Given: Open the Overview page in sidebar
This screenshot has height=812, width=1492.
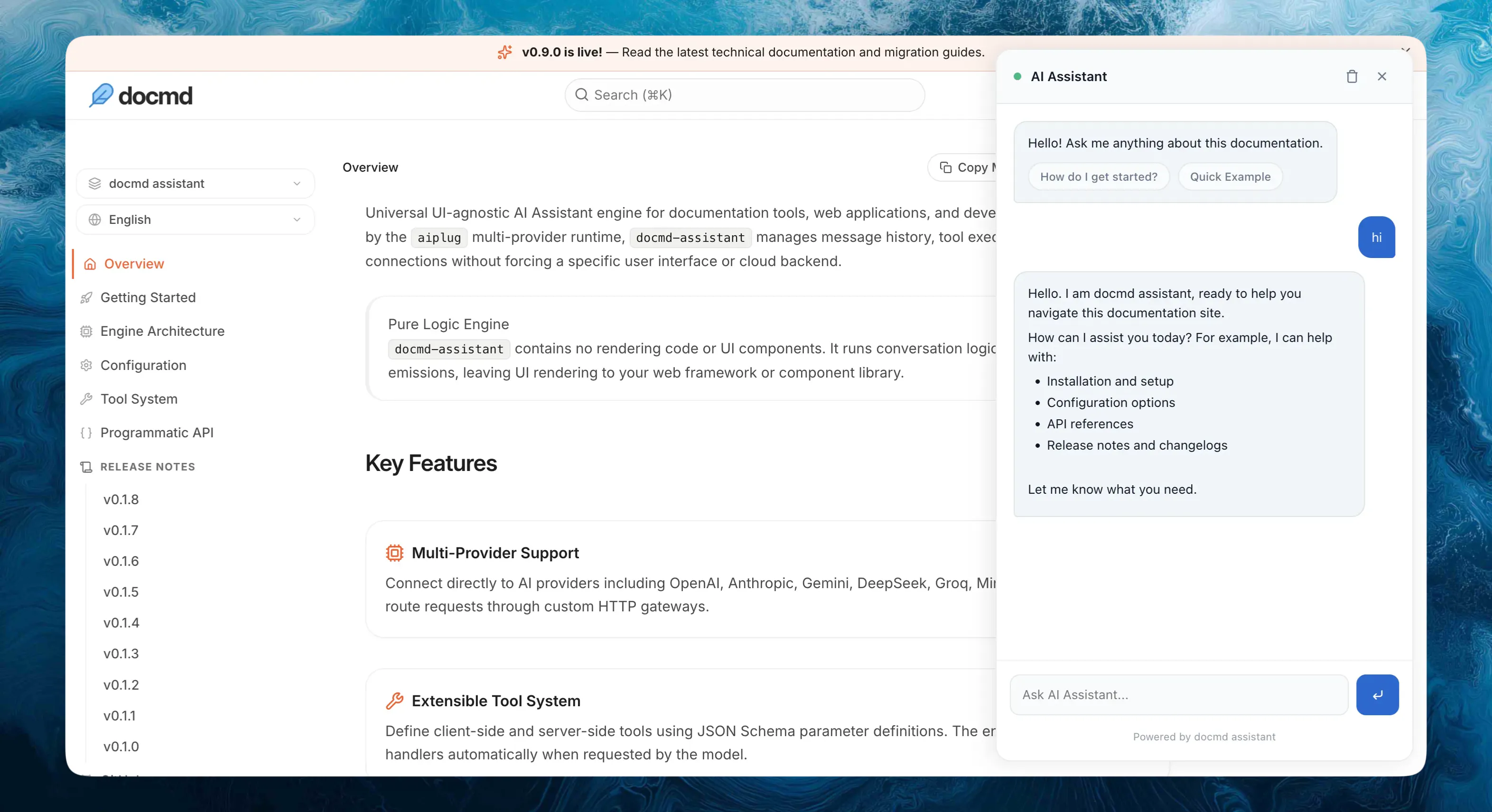Looking at the screenshot, I should pyautogui.click(x=134, y=264).
